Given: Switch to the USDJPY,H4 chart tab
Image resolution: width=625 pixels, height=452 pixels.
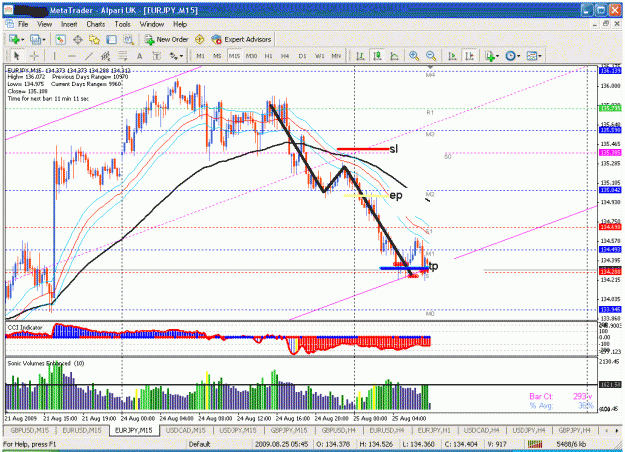Looking at the screenshot, I should coord(529,430).
